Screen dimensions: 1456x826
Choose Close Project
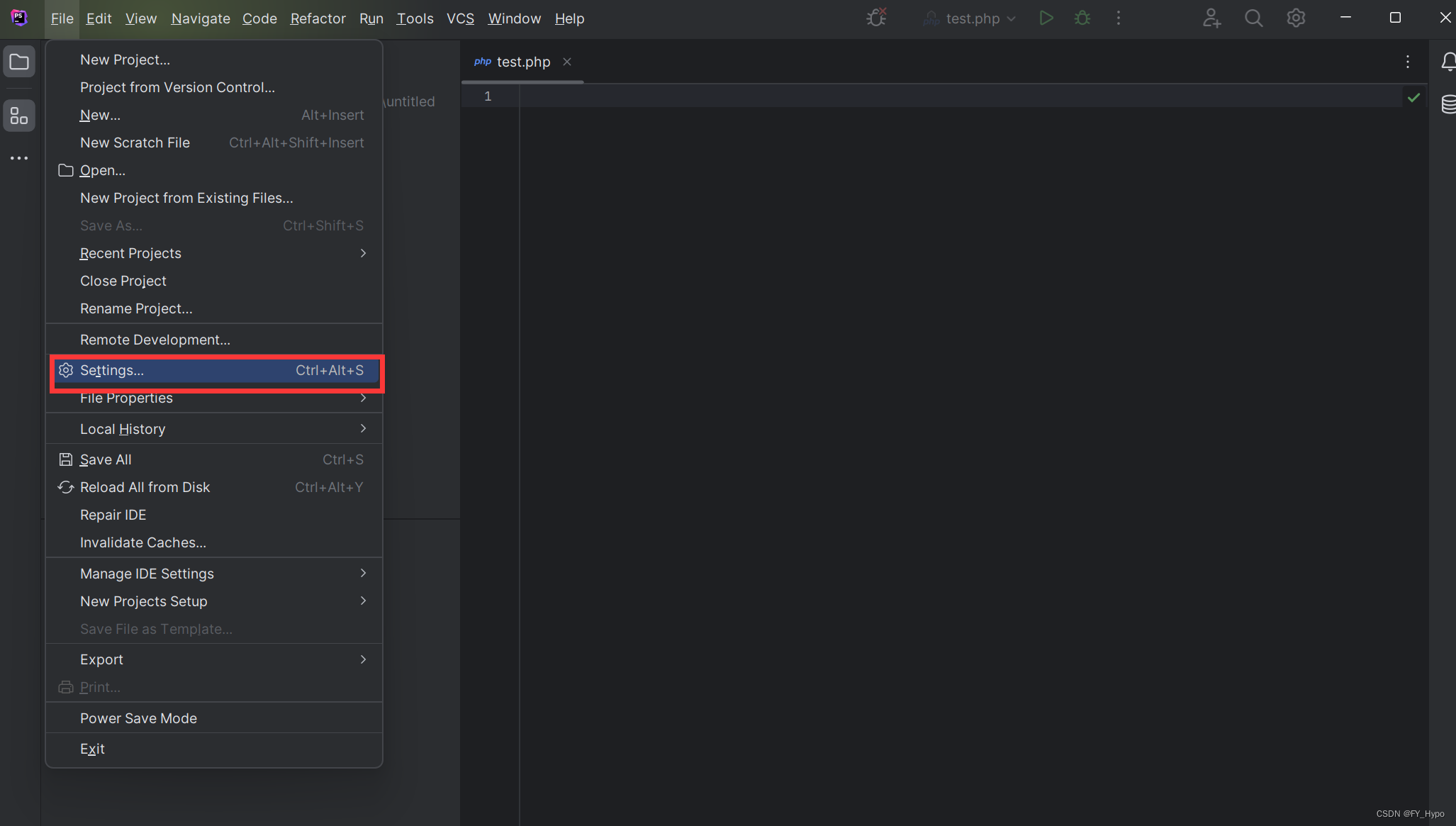213,281
